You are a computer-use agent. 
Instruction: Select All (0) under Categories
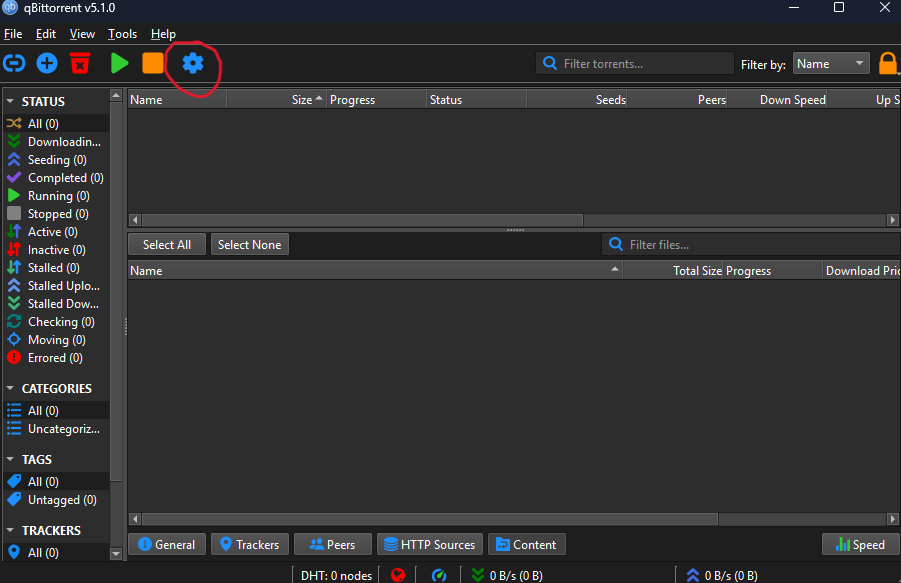click(x=56, y=411)
